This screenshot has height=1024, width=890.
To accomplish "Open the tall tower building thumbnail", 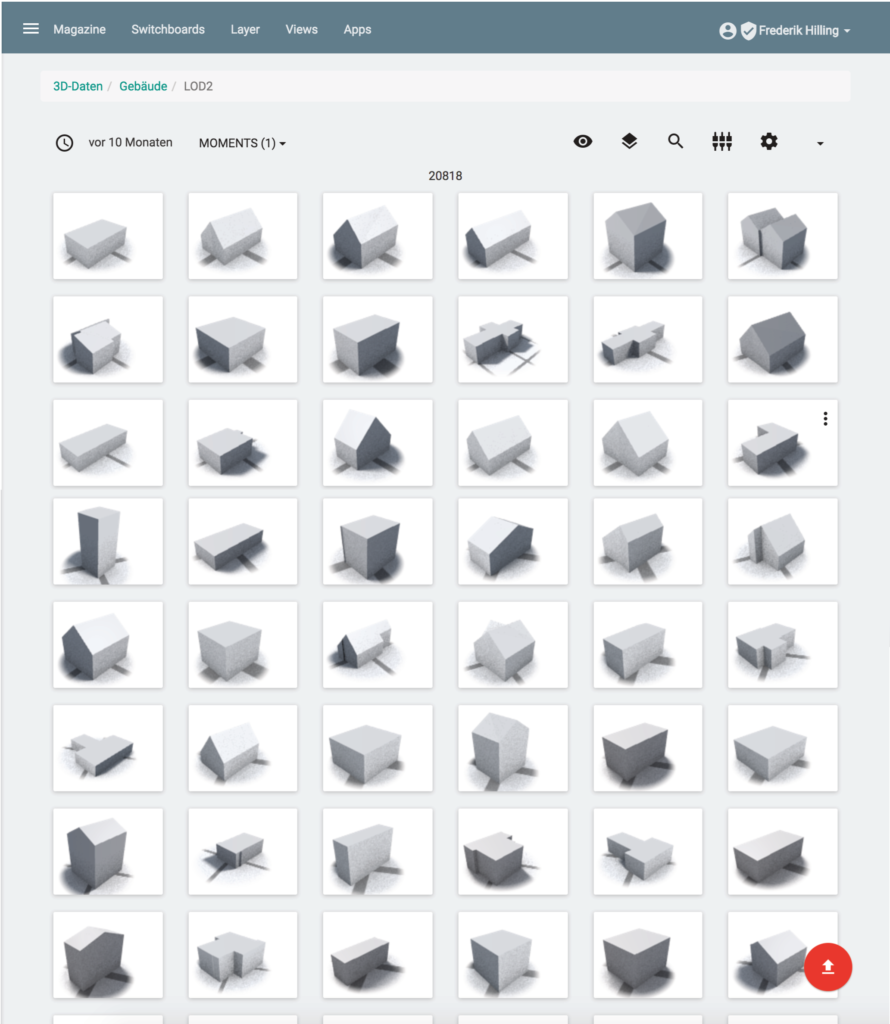I will click(x=107, y=541).
